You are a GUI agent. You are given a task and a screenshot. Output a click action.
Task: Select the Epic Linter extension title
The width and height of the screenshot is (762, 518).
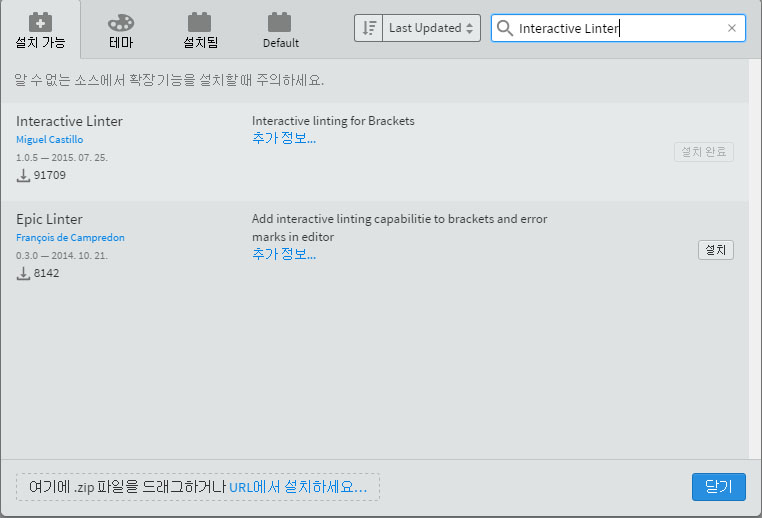pos(49,219)
